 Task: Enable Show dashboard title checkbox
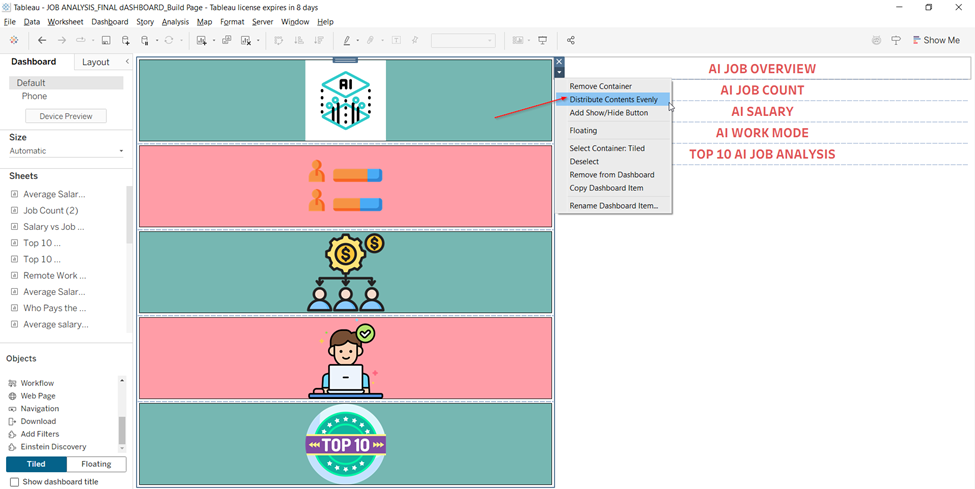(x=15, y=482)
